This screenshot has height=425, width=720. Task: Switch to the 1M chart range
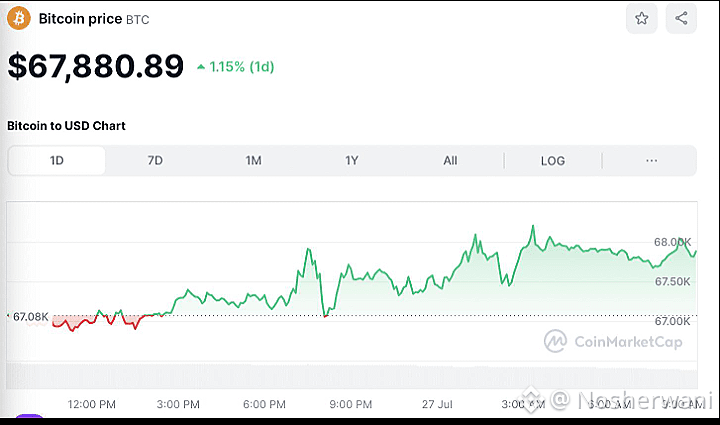pyautogui.click(x=253, y=161)
